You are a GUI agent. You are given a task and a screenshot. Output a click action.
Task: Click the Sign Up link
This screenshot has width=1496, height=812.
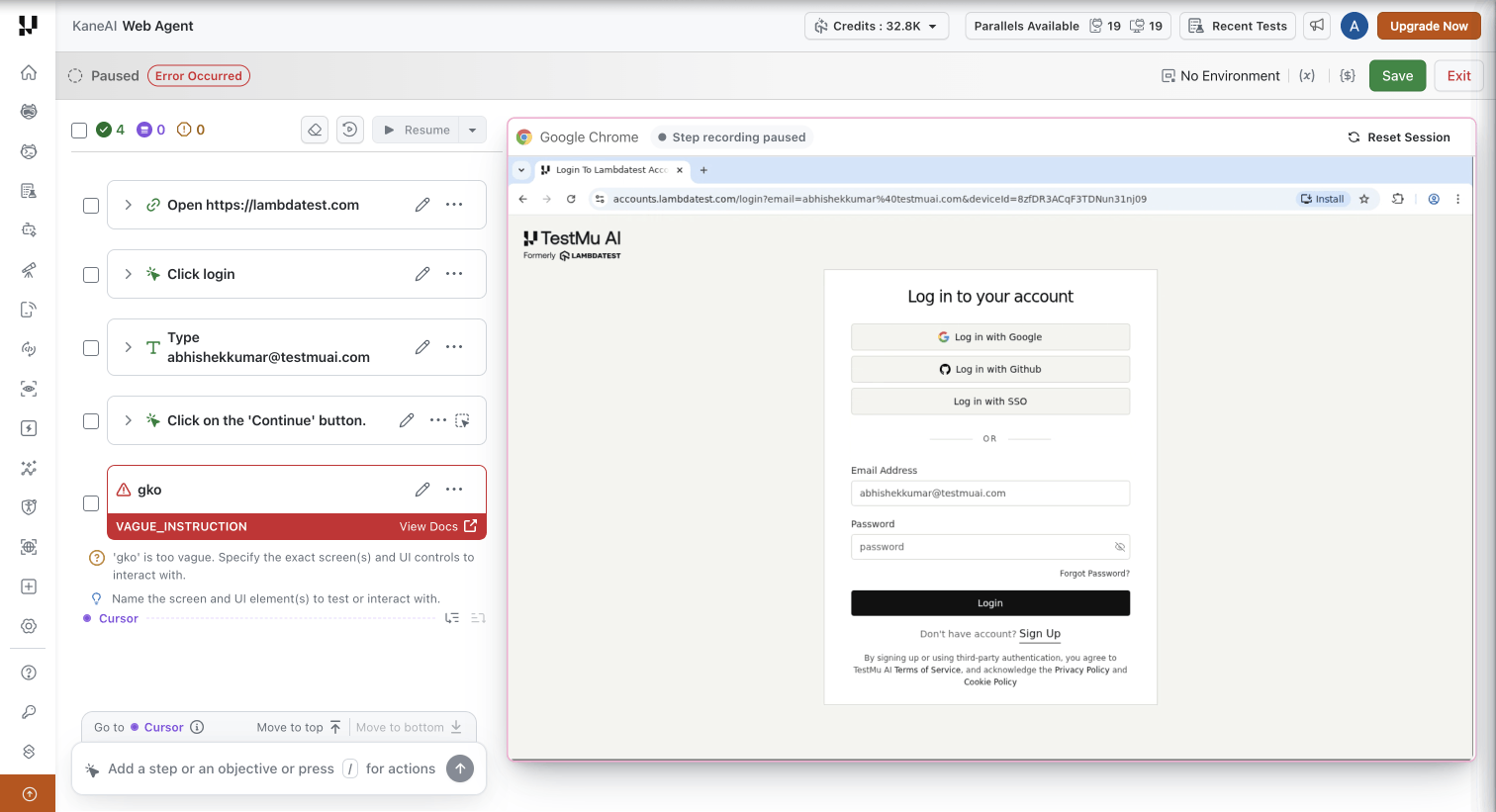pyautogui.click(x=1040, y=634)
